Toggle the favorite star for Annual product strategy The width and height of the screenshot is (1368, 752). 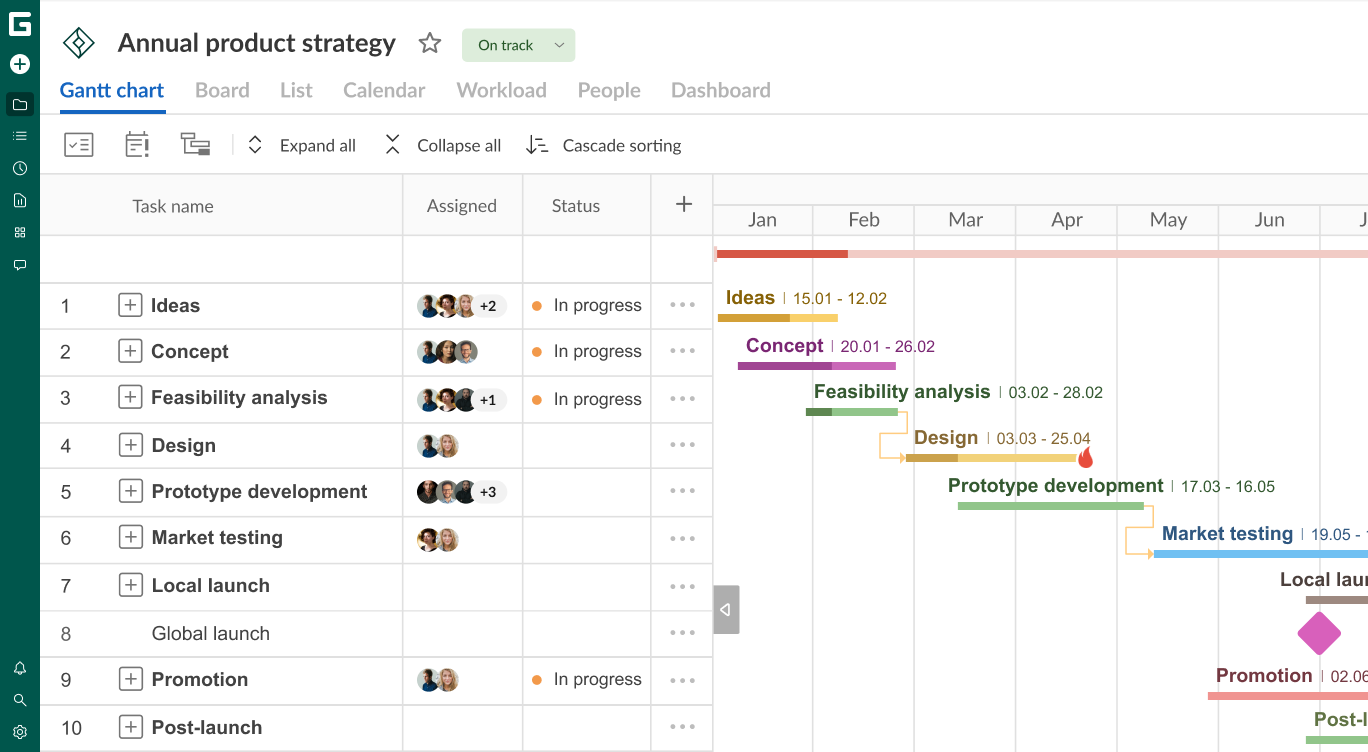click(429, 43)
